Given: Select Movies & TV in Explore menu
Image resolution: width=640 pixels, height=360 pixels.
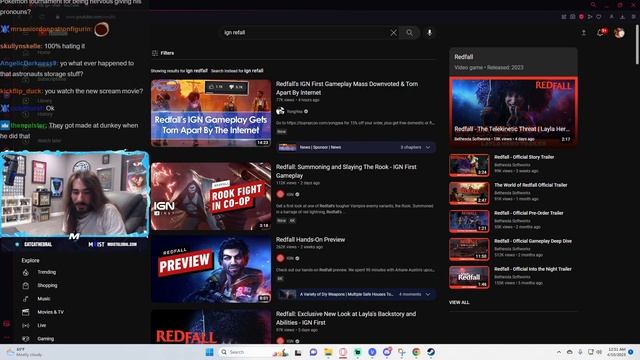Looking at the screenshot, I should (51, 312).
